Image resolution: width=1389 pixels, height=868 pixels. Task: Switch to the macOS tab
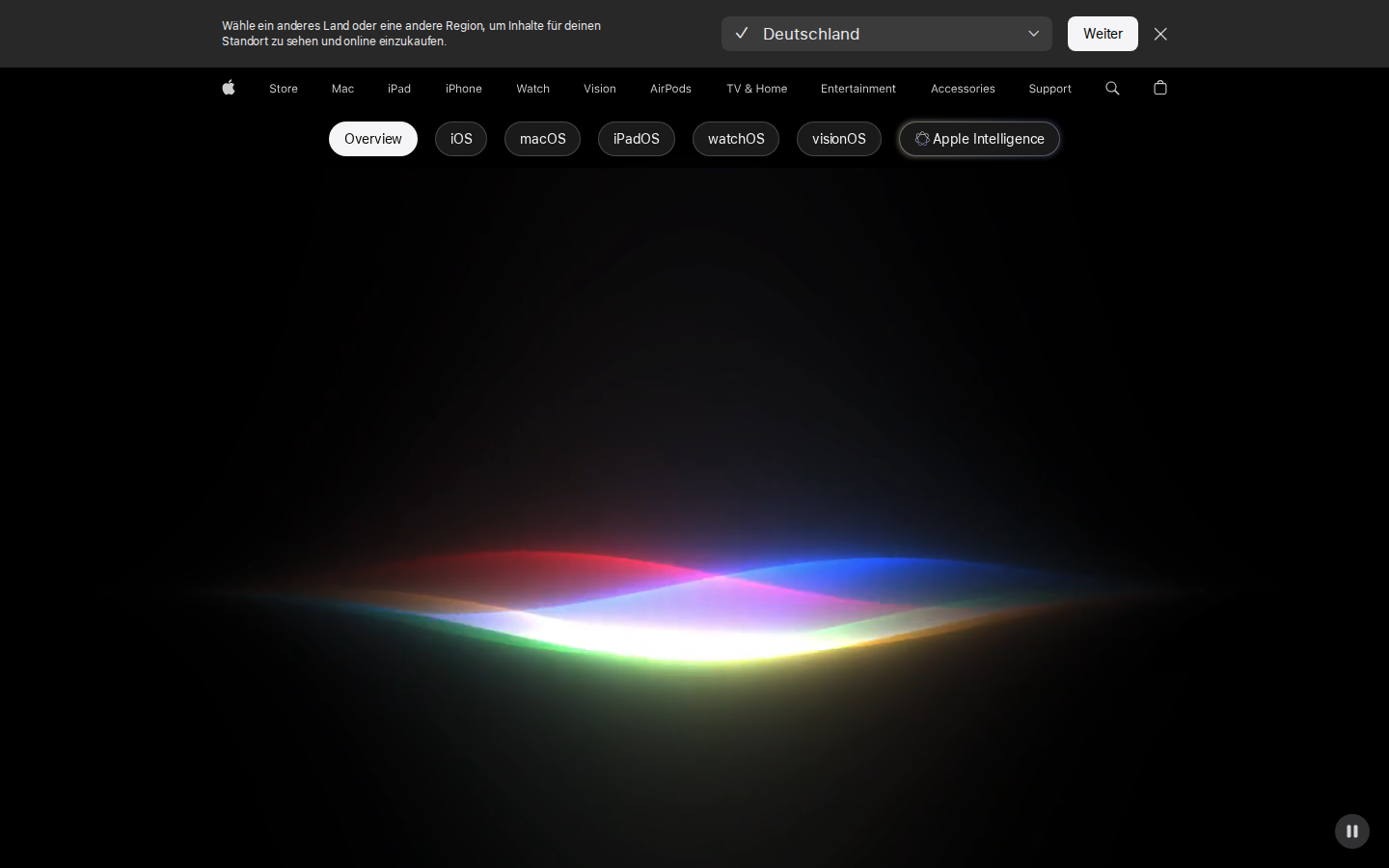(x=542, y=139)
